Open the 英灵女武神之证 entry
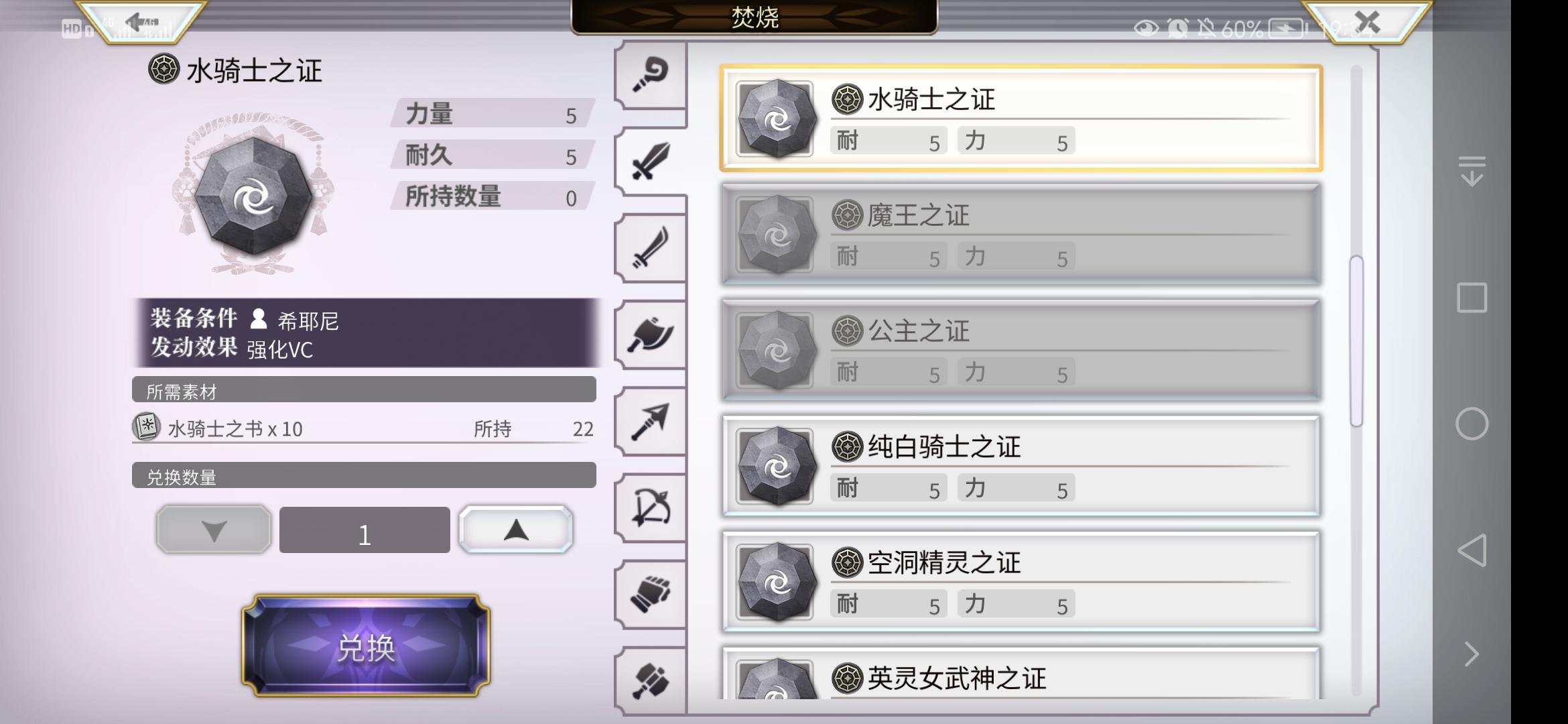 pos(1021,673)
